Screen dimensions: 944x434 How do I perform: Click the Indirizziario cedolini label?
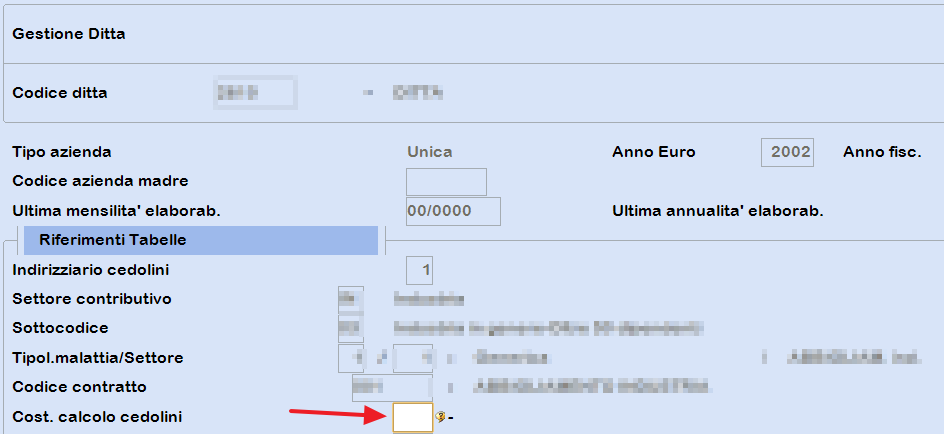pos(90,270)
